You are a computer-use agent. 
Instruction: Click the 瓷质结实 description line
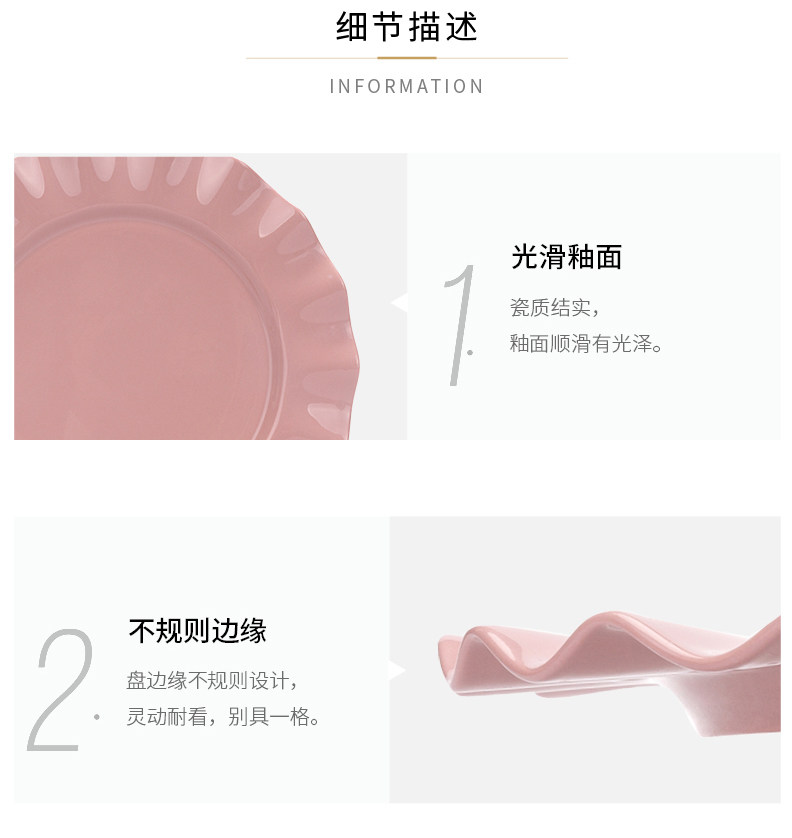tap(554, 308)
